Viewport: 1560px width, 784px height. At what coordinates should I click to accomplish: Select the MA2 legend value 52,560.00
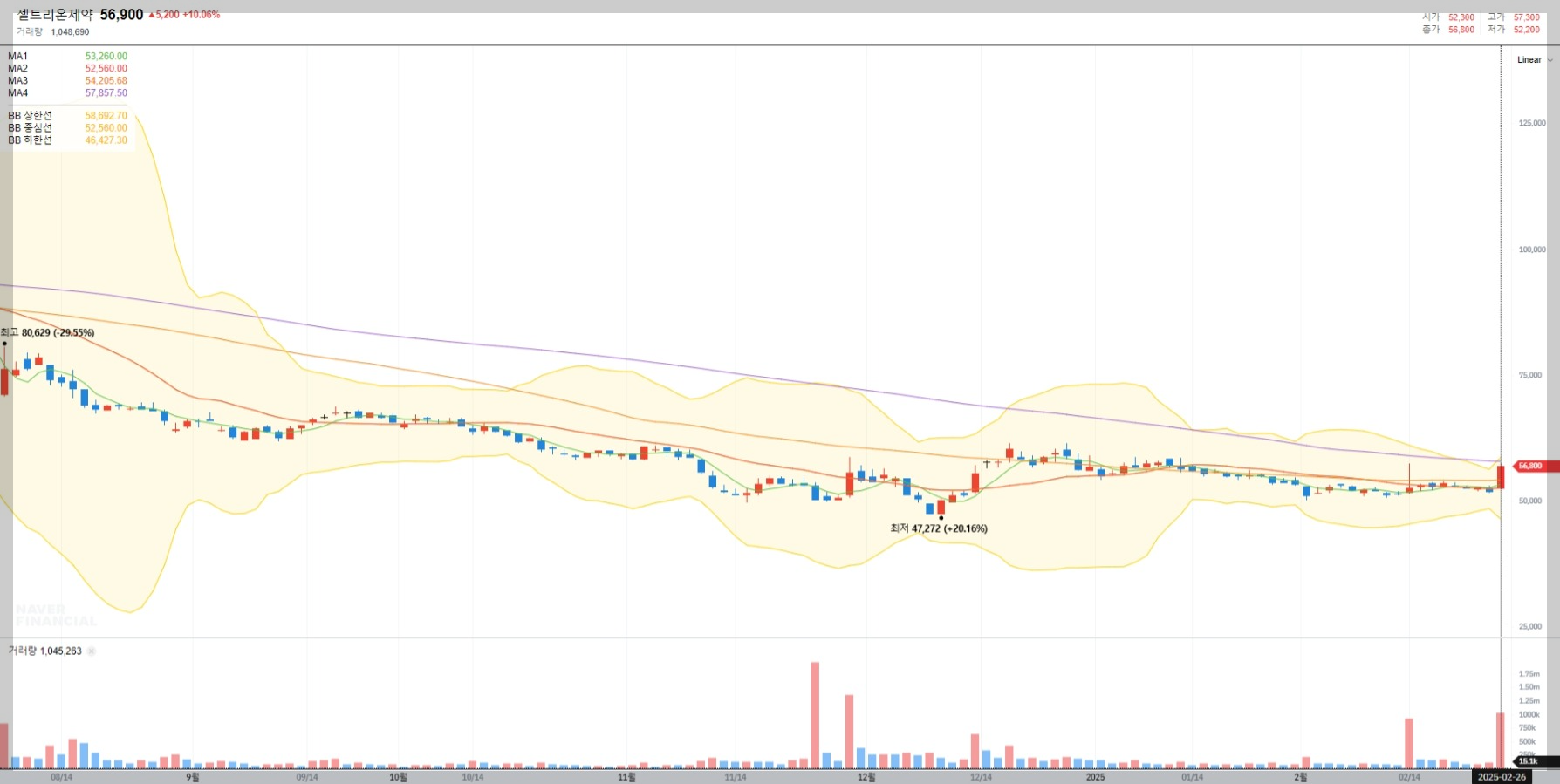click(x=106, y=69)
